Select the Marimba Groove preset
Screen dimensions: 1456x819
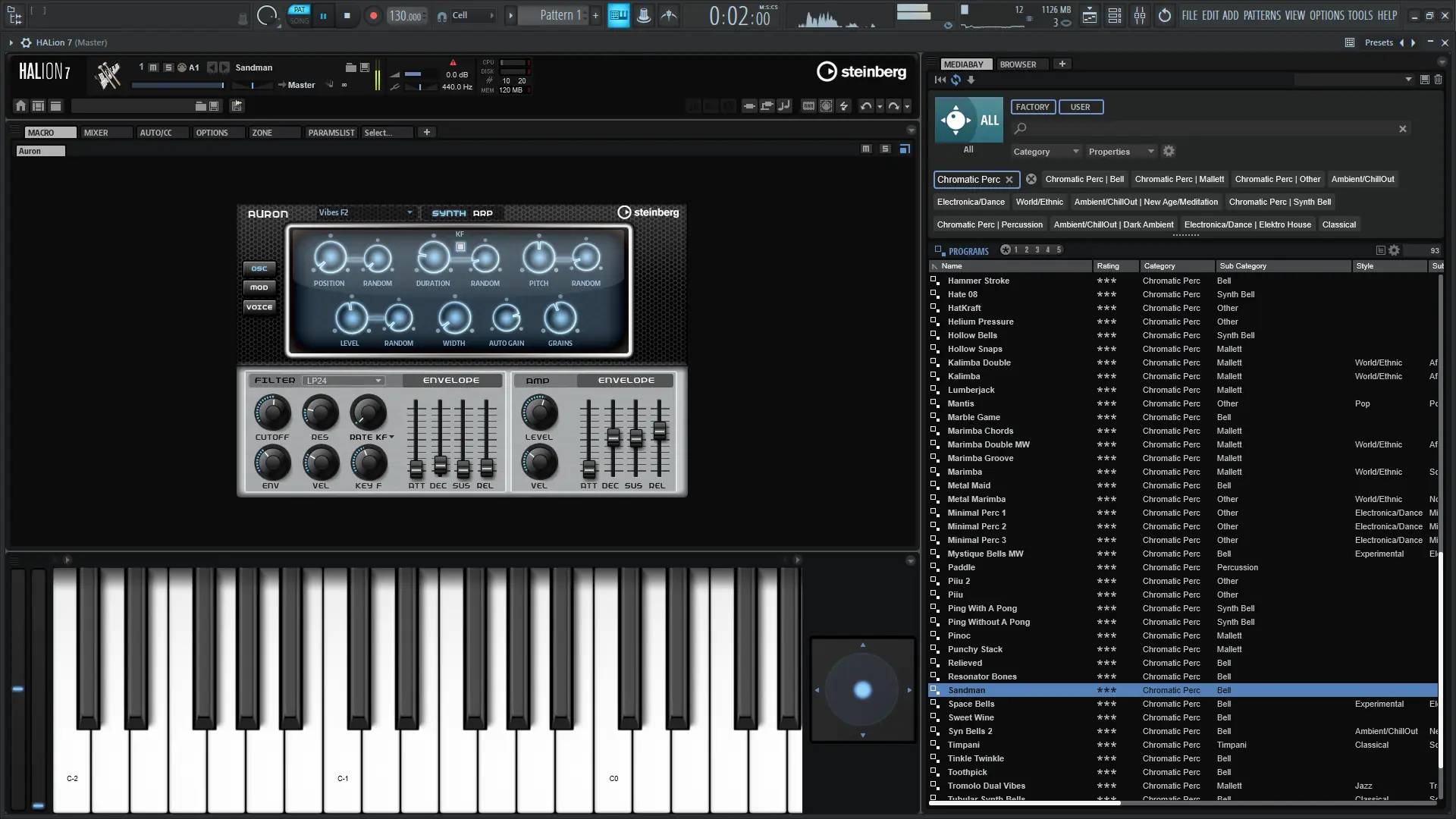pyautogui.click(x=980, y=458)
